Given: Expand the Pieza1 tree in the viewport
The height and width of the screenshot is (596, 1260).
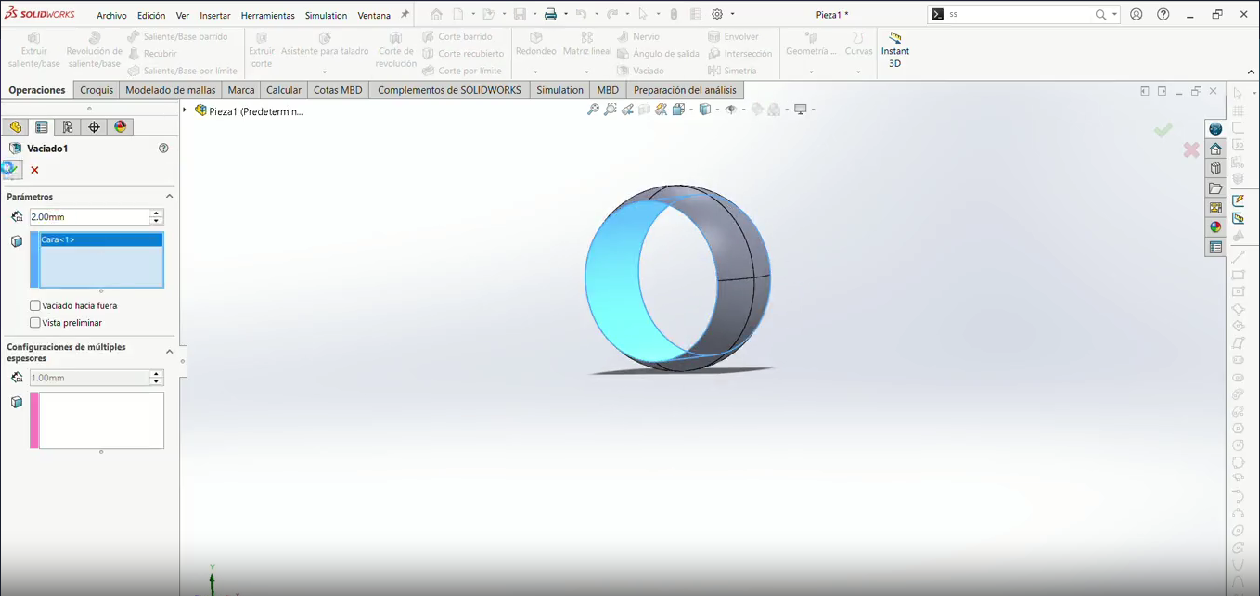Looking at the screenshot, I should 185,110.
